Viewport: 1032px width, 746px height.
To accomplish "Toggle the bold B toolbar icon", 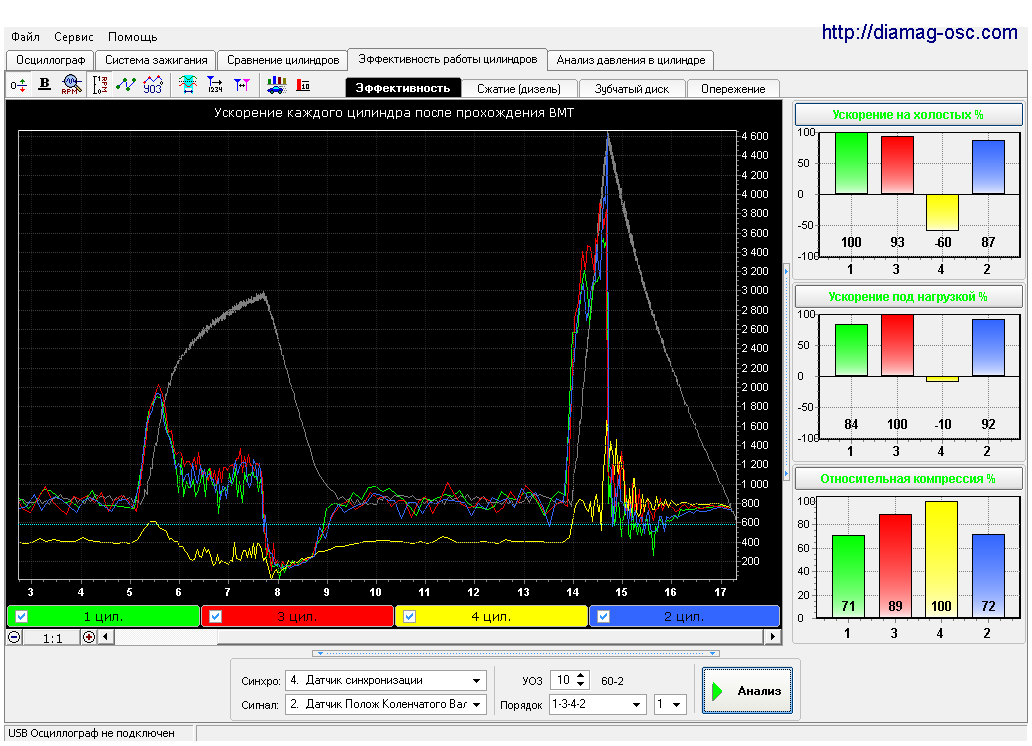I will click(44, 84).
